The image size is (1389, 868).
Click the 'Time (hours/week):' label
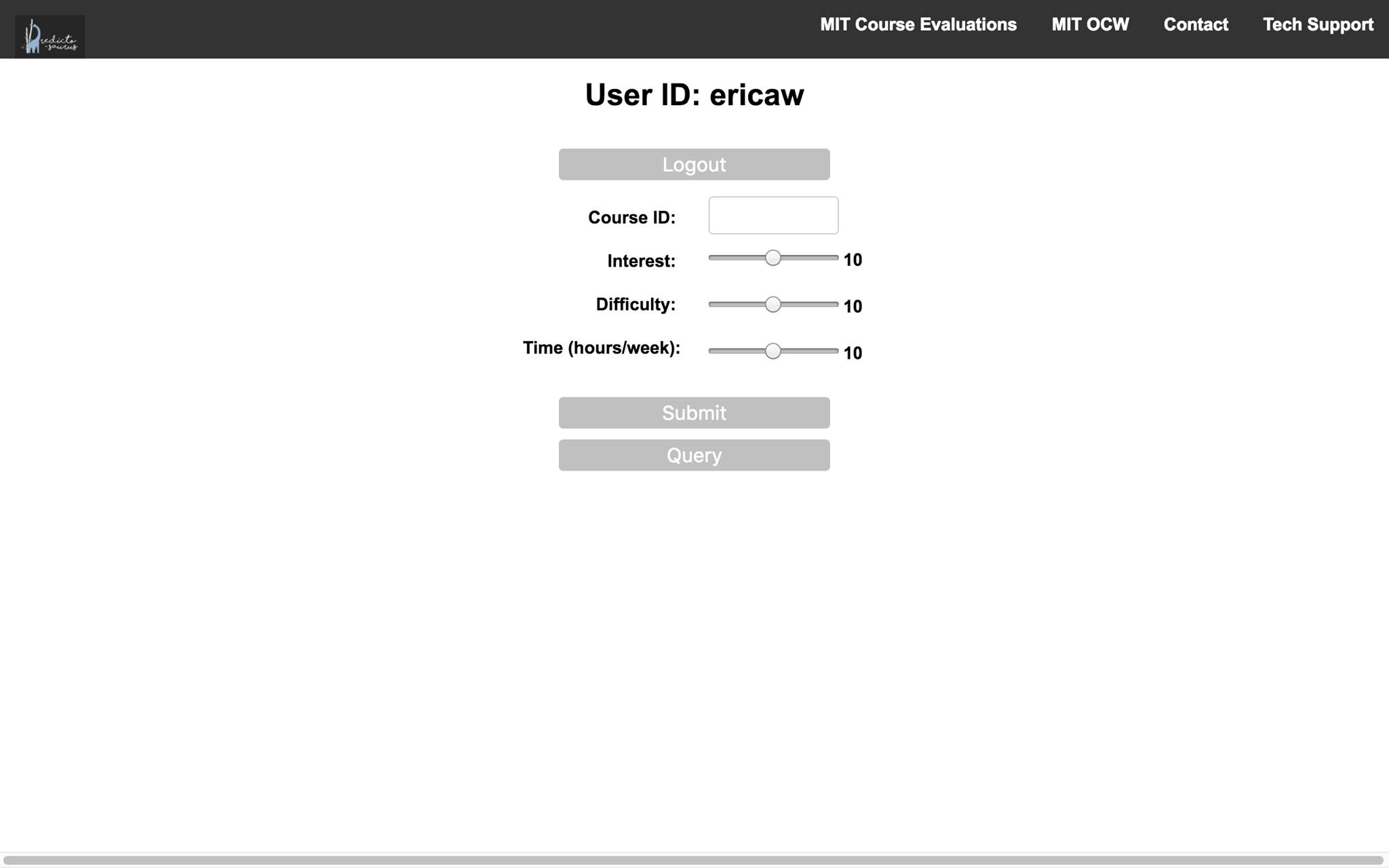click(x=601, y=349)
